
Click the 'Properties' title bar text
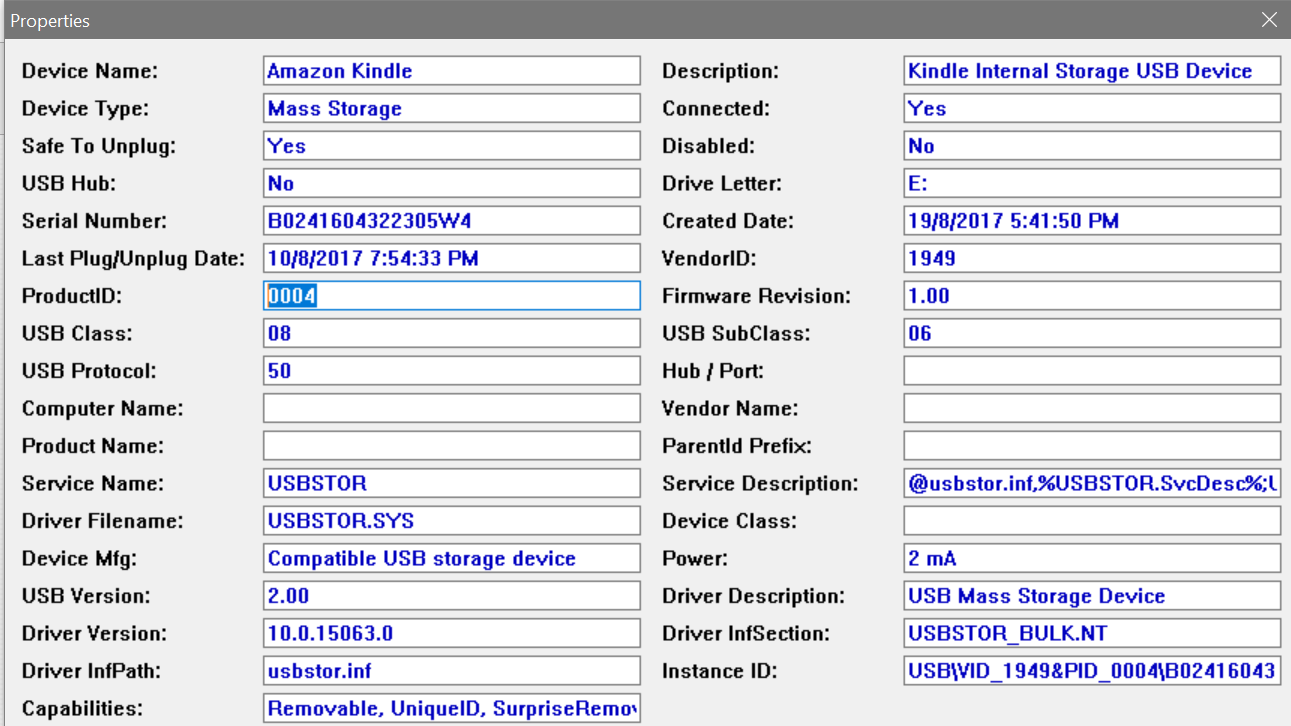pyautogui.click(x=50, y=20)
